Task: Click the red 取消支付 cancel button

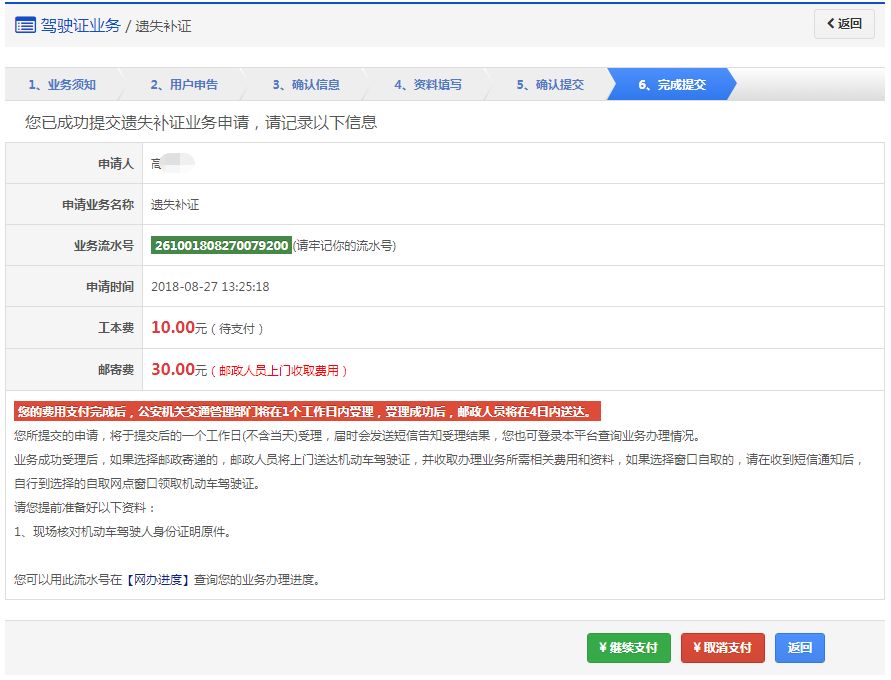Action: 722,647
